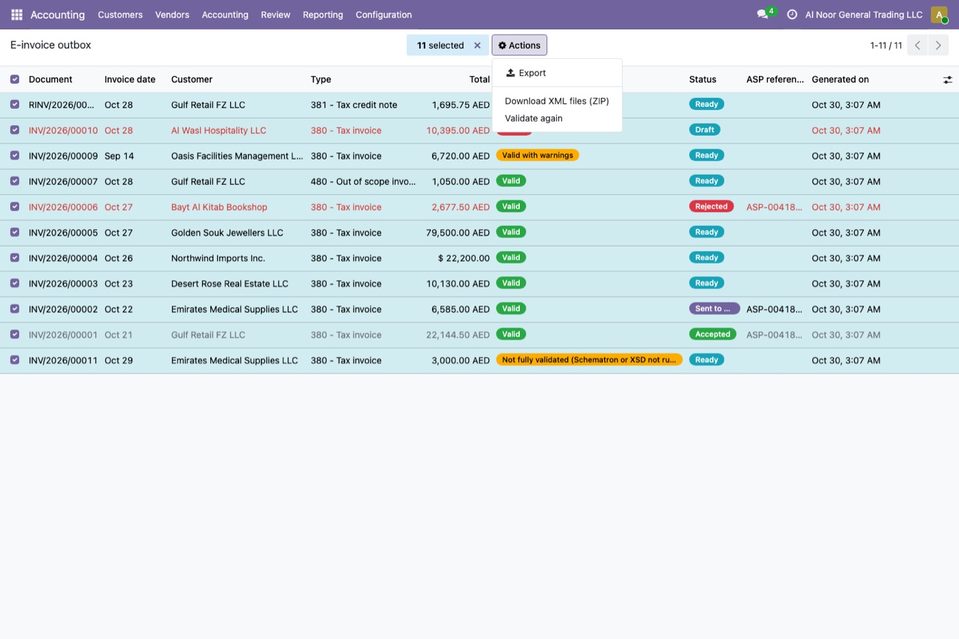
Task: Uncheck the INV/2026/00010 row checkbox
Action: [15, 130]
